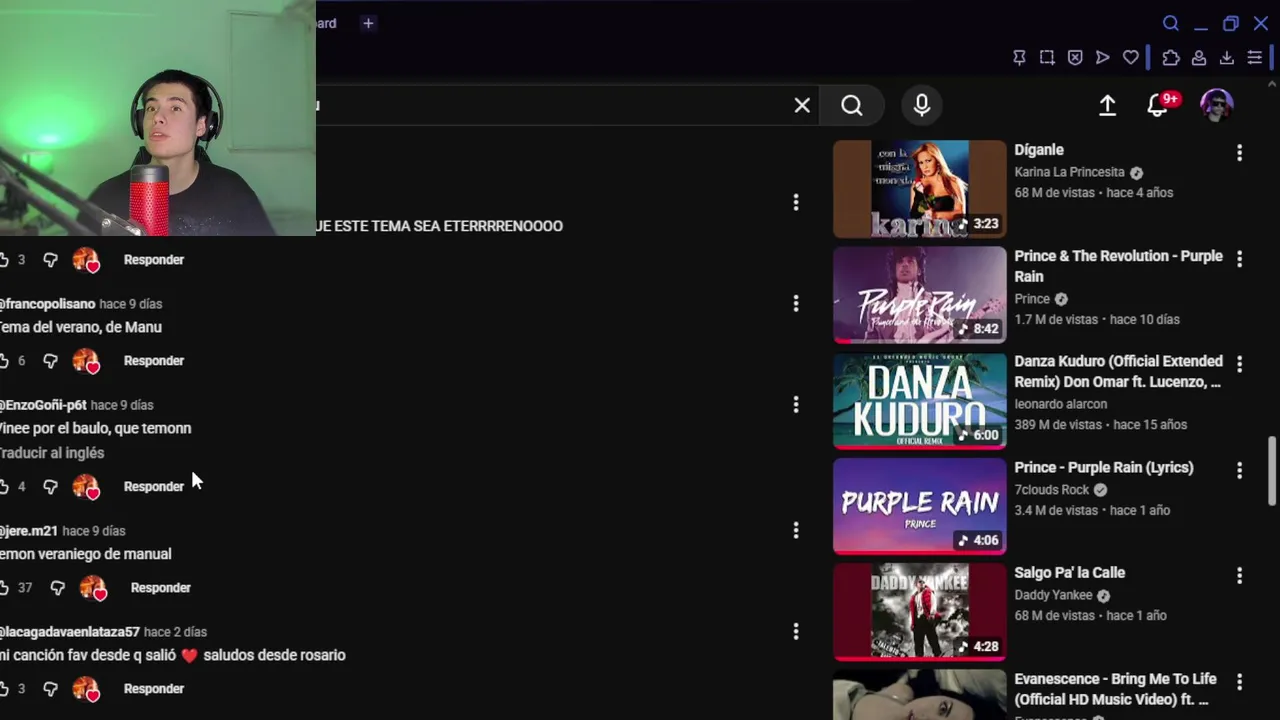Open options for Danza Kuduro video

click(x=1239, y=364)
